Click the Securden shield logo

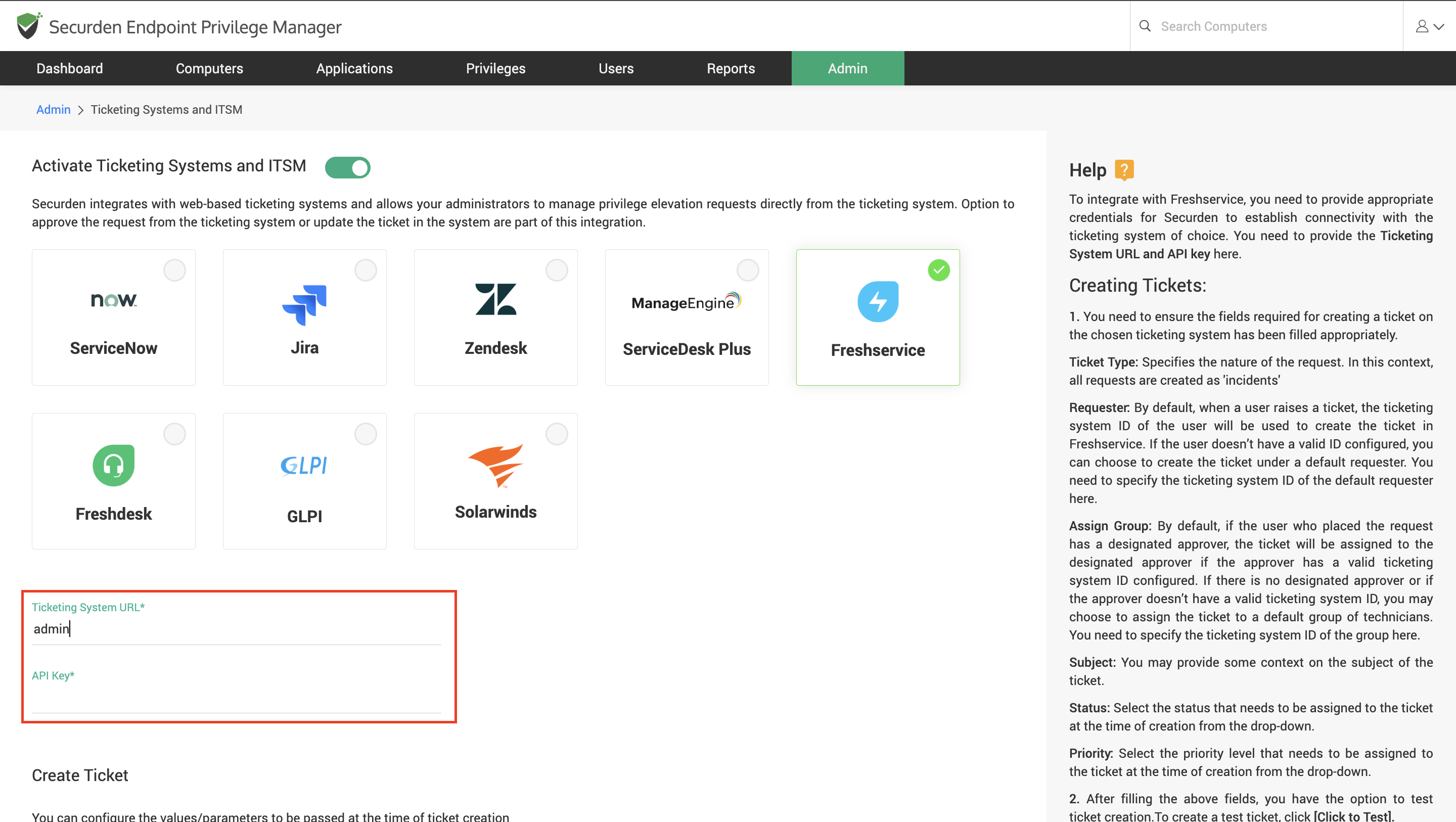pyautogui.click(x=28, y=26)
